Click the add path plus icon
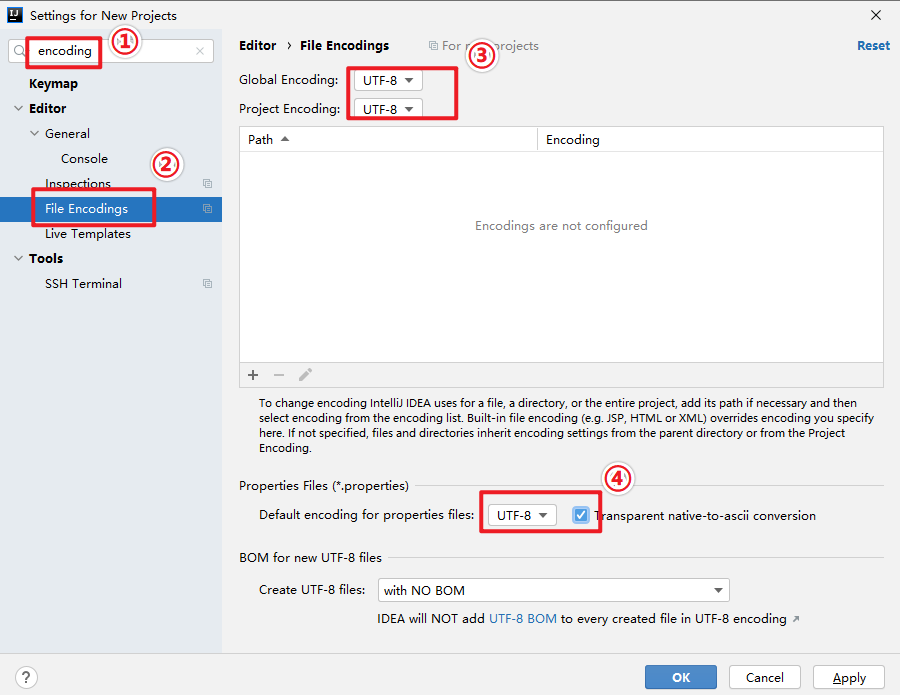Screen dimensions: 900x695 pos(253,375)
